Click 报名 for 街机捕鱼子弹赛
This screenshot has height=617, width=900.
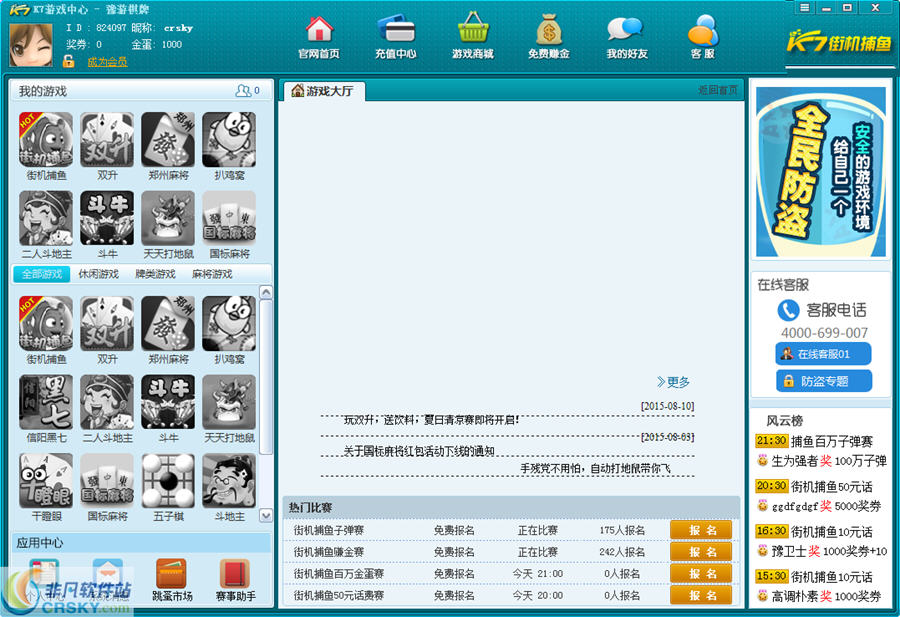coord(701,529)
